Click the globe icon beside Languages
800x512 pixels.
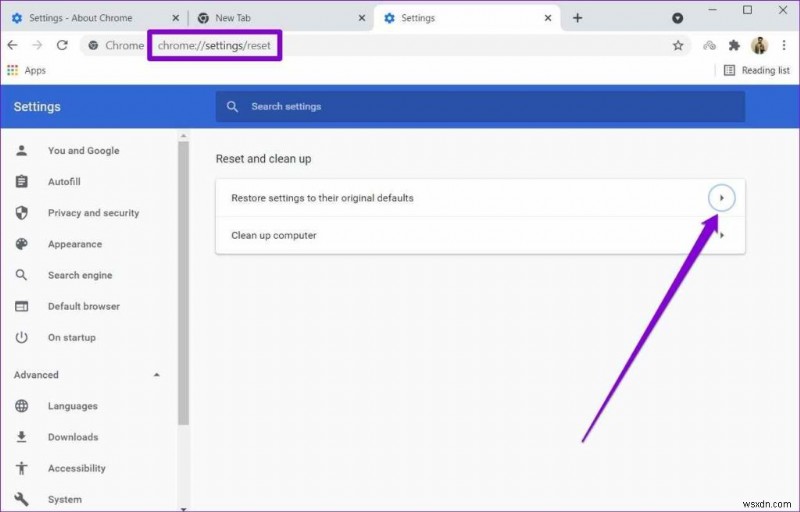pos(21,406)
